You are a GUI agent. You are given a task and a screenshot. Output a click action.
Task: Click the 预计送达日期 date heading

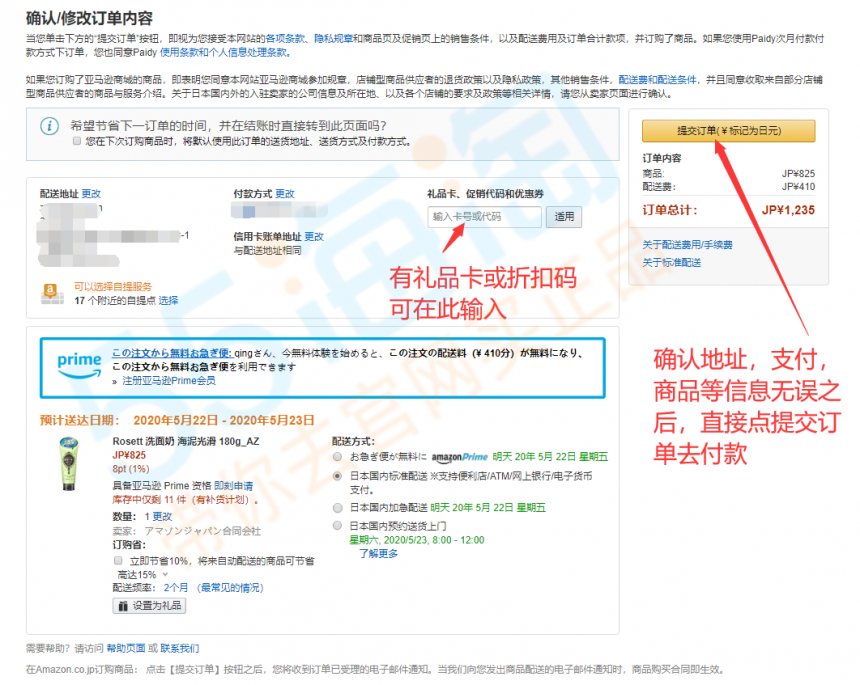177,420
